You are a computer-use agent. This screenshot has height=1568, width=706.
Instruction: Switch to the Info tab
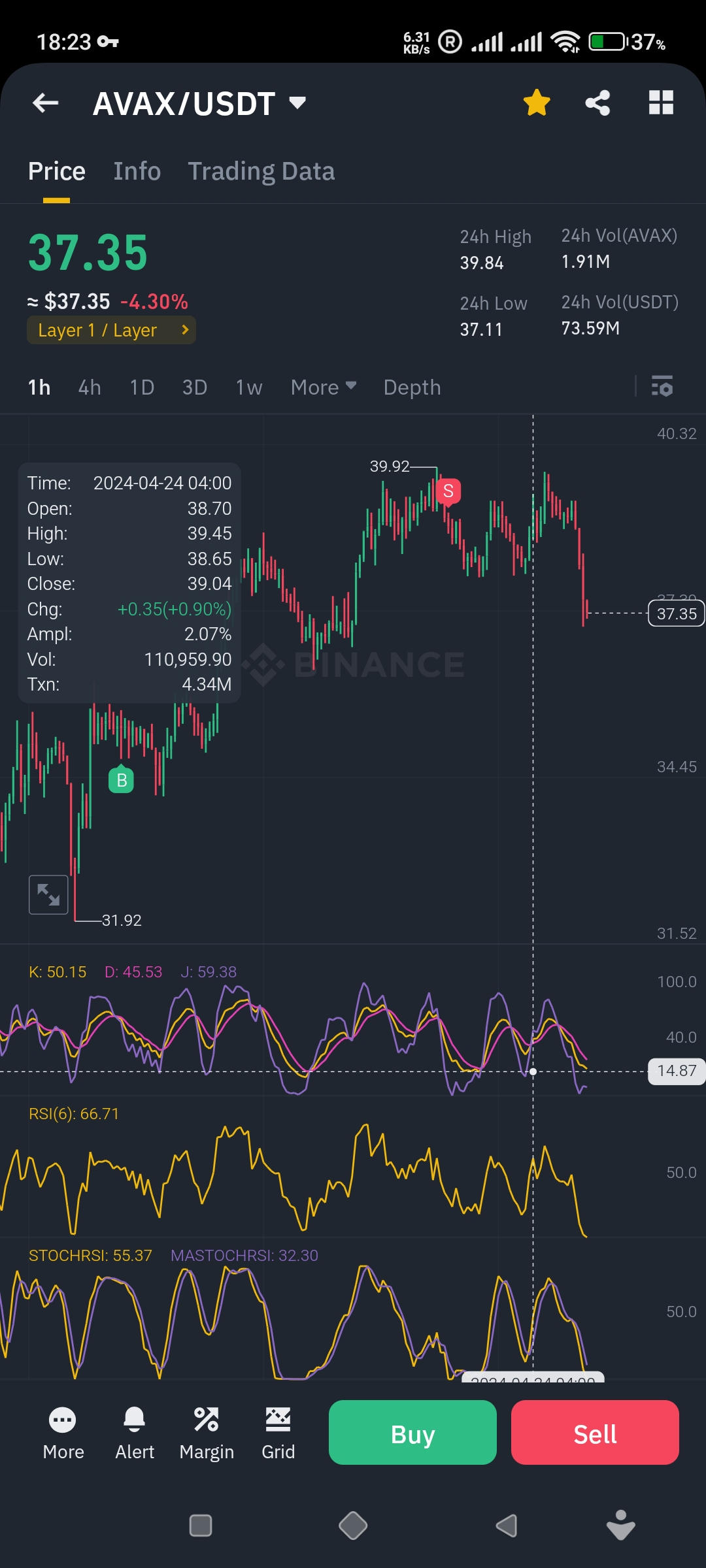pyautogui.click(x=137, y=171)
